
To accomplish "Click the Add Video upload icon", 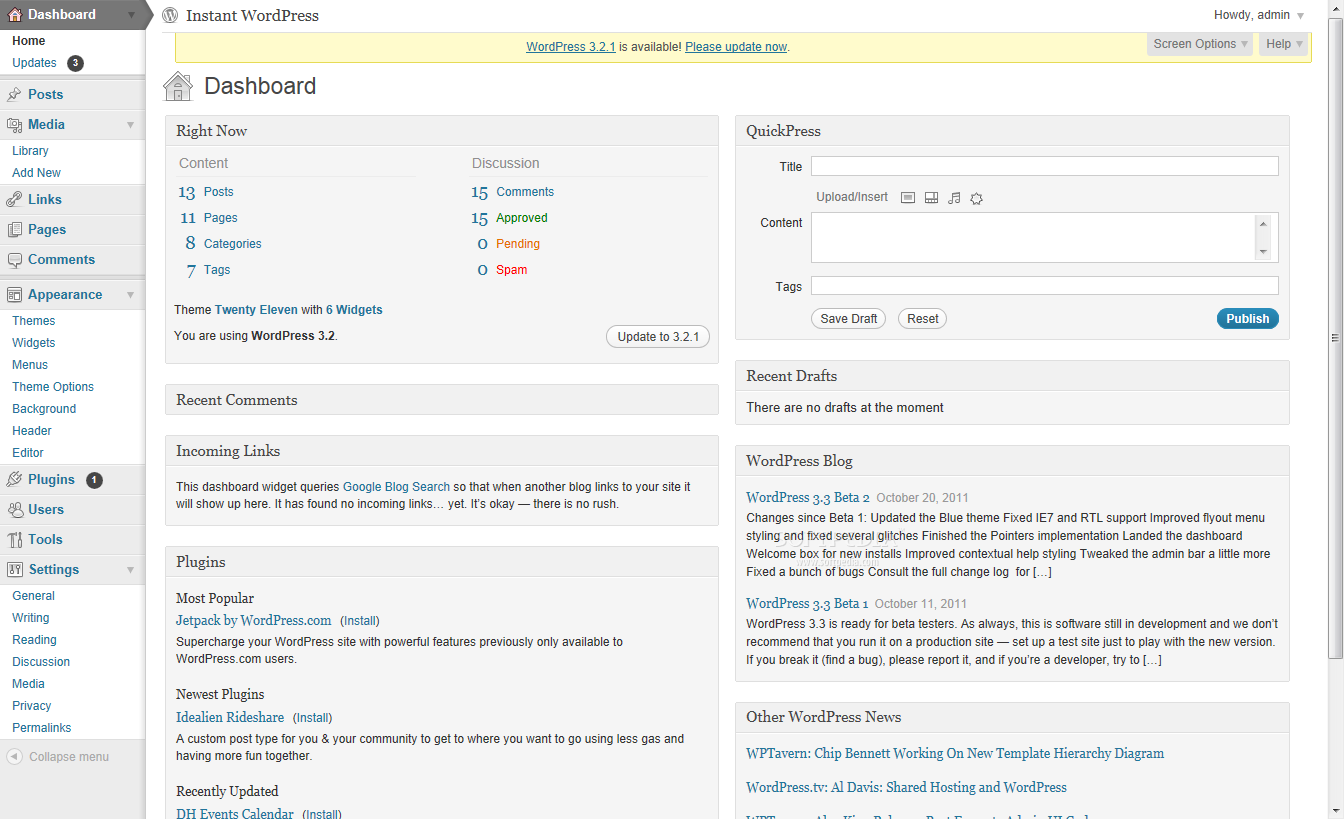I will tap(931, 198).
